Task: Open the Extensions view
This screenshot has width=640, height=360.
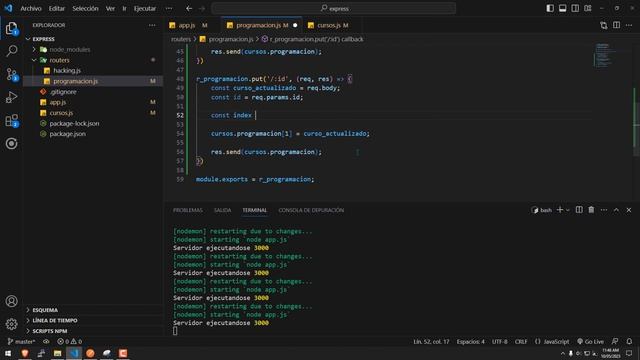Action: 11,120
